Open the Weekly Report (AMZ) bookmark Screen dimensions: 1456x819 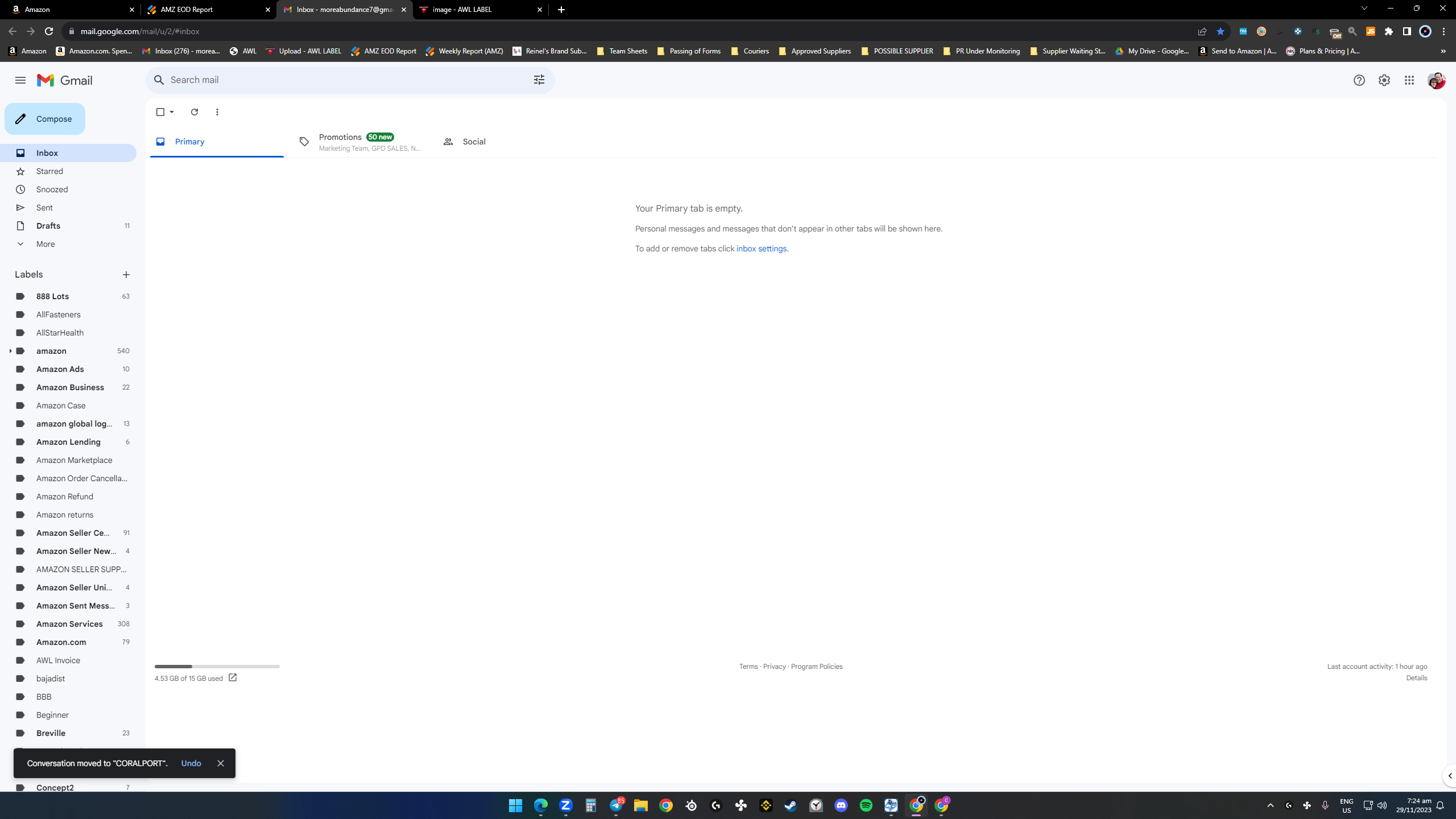pyautogui.click(x=465, y=51)
